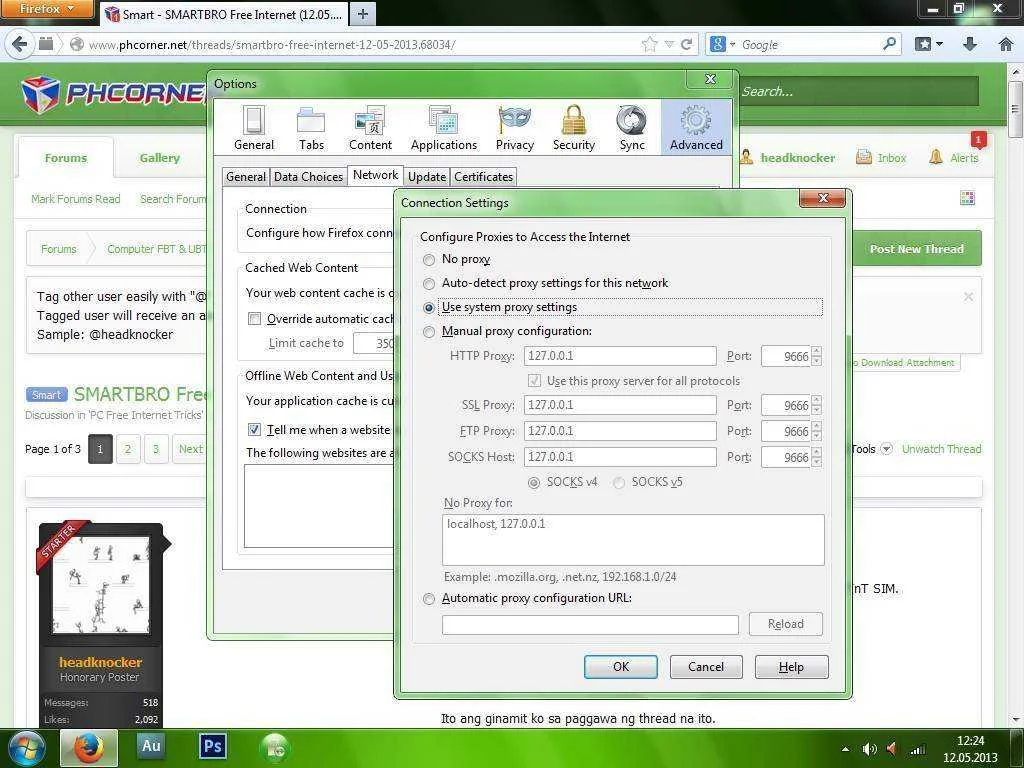Open the Firefox menu dropdown button

tap(47, 8)
